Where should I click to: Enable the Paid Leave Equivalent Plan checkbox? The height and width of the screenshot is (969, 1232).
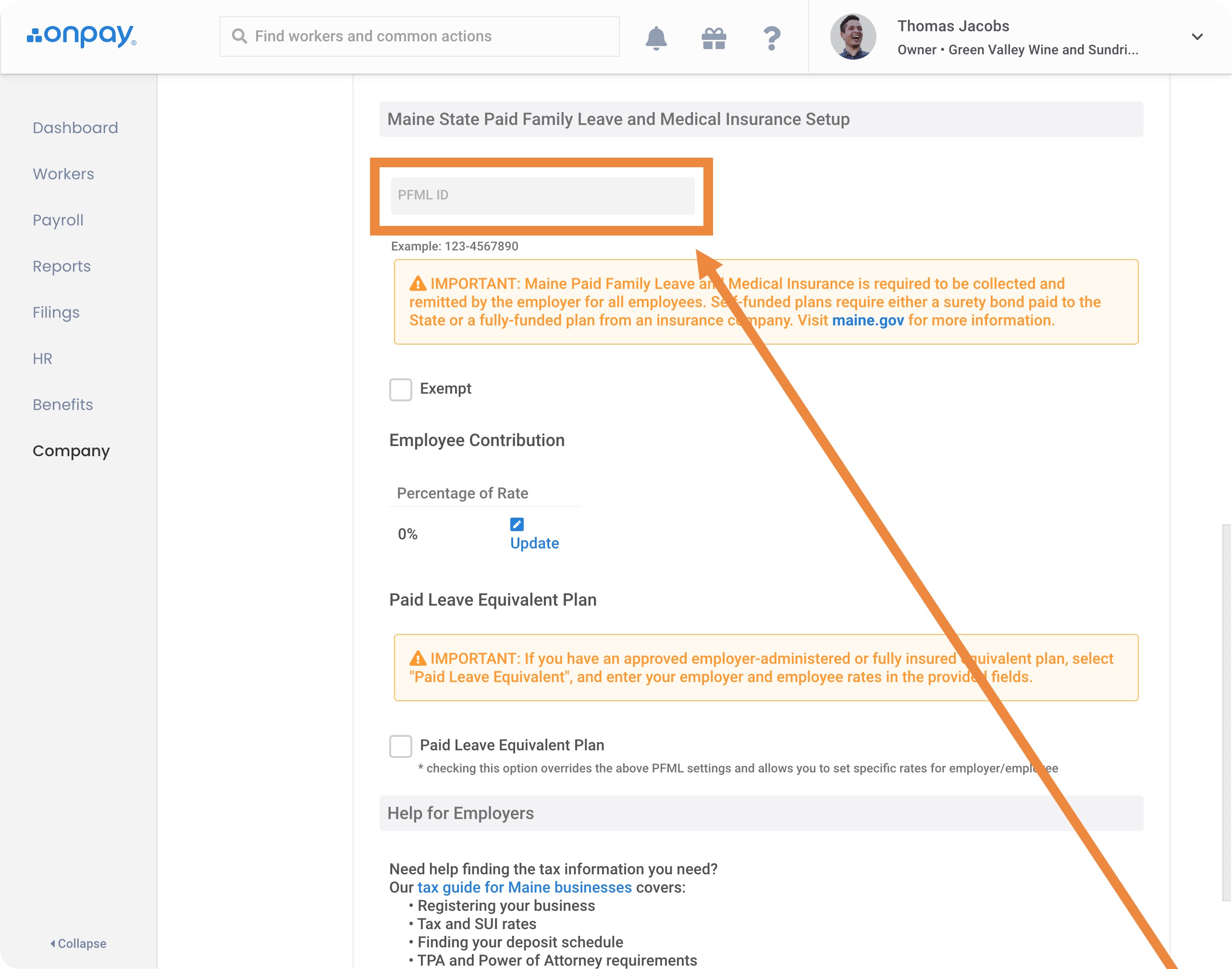400,746
